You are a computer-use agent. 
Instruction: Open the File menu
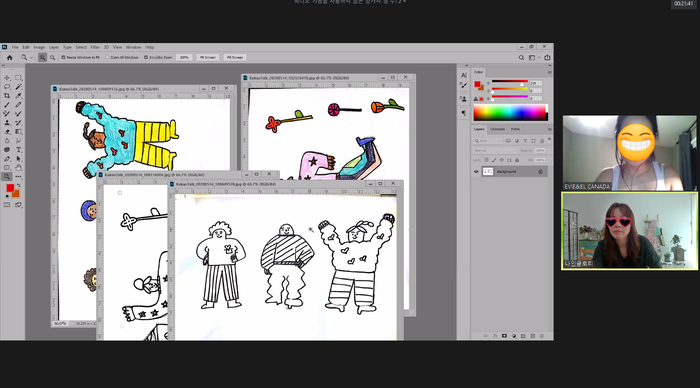(15, 47)
